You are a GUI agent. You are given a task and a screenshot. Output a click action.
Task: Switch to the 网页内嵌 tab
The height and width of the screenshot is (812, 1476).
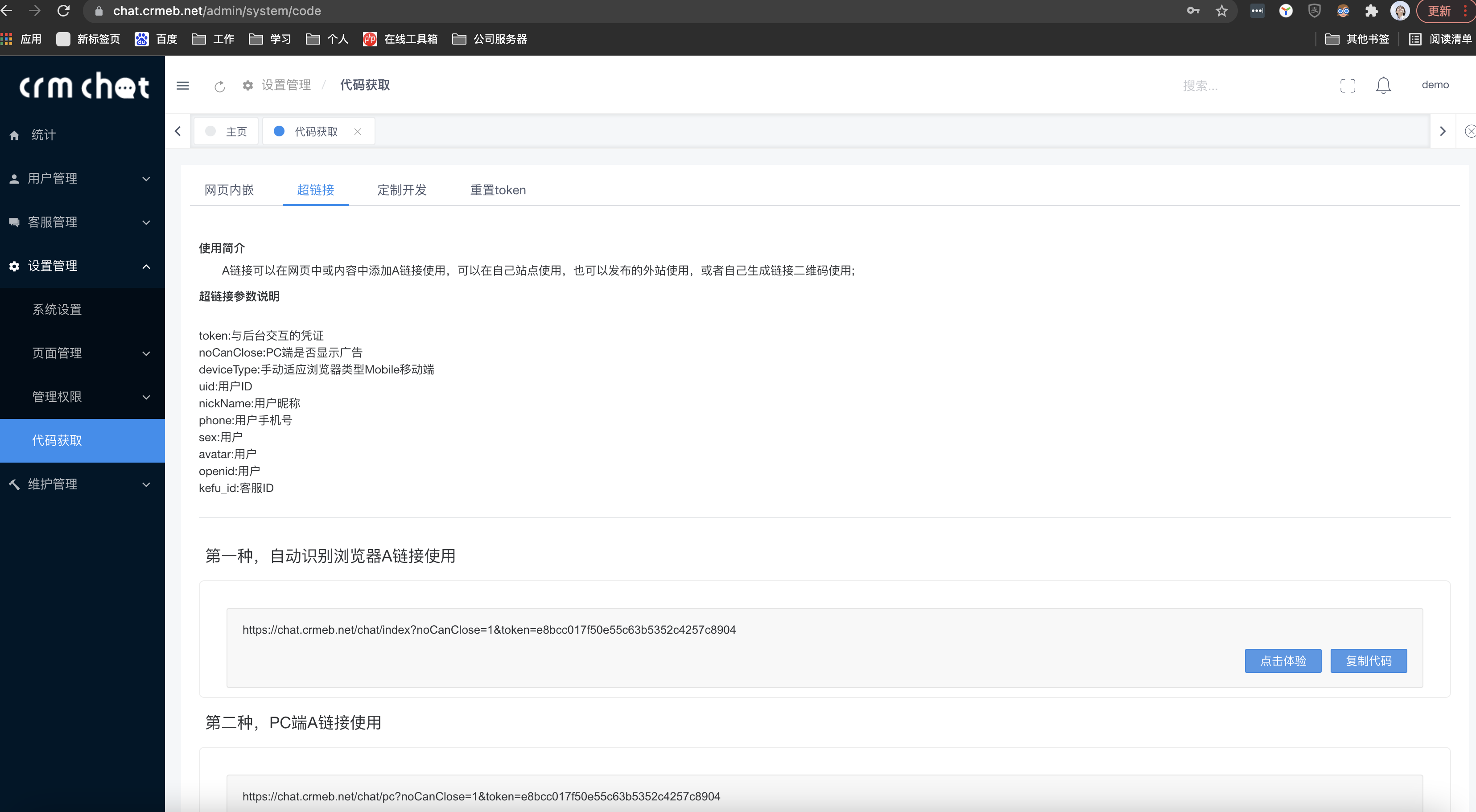(229, 190)
